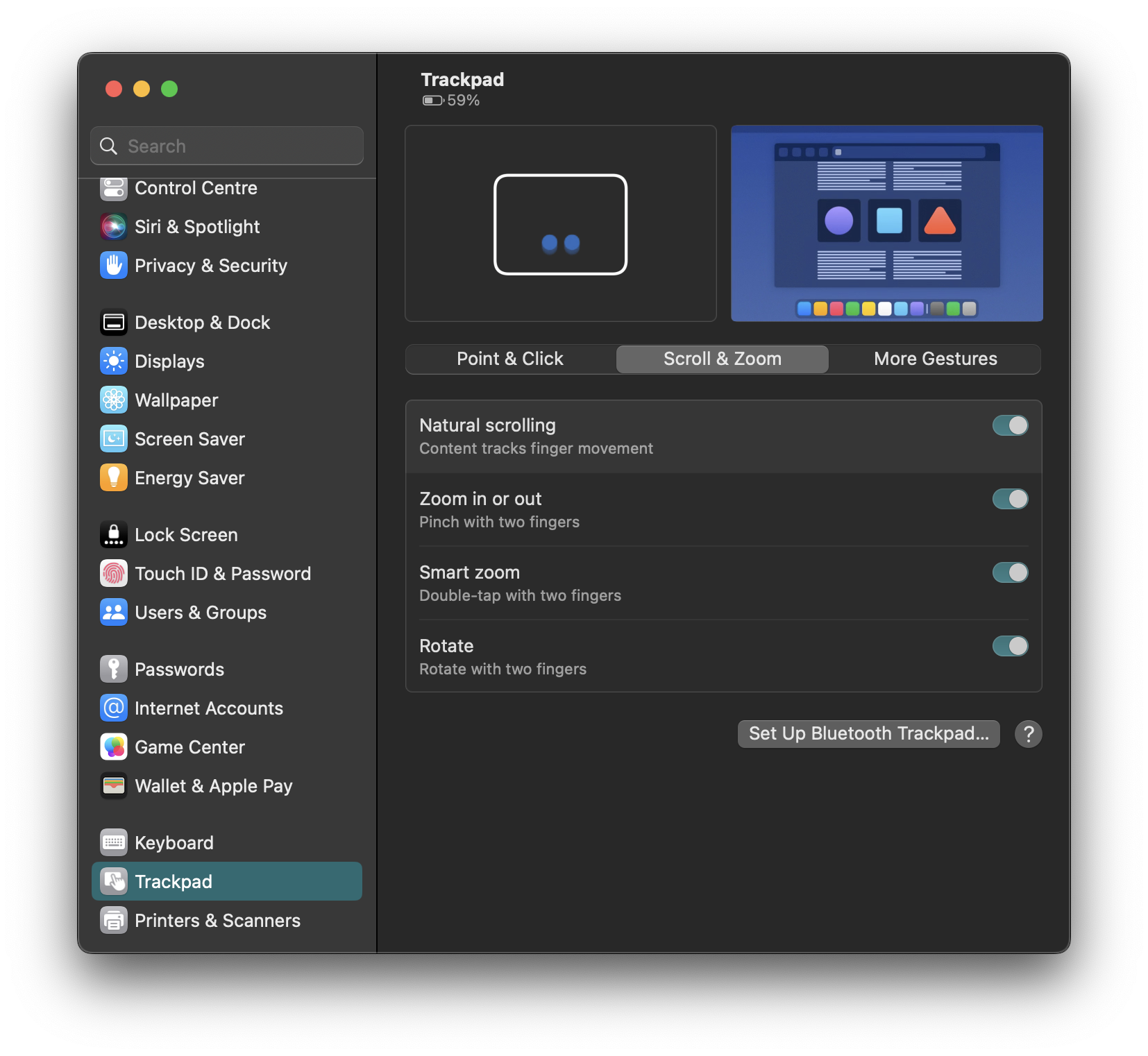Toggle Natural scrolling switch
The width and height of the screenshot is (1148, 1056).
pyautogui.click(x=1010, y=425)
